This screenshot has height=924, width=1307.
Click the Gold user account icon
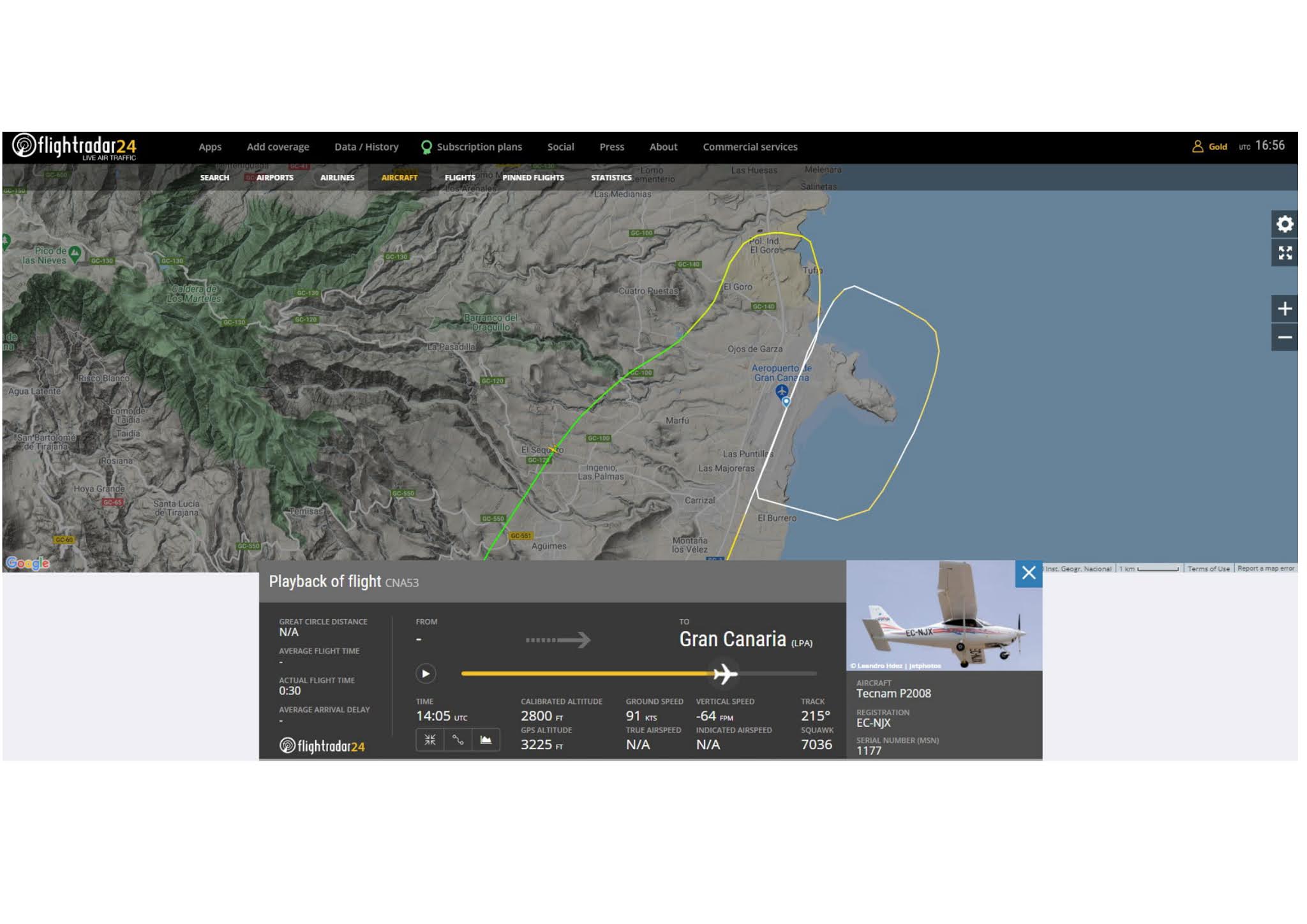[x=1197, y=146]
